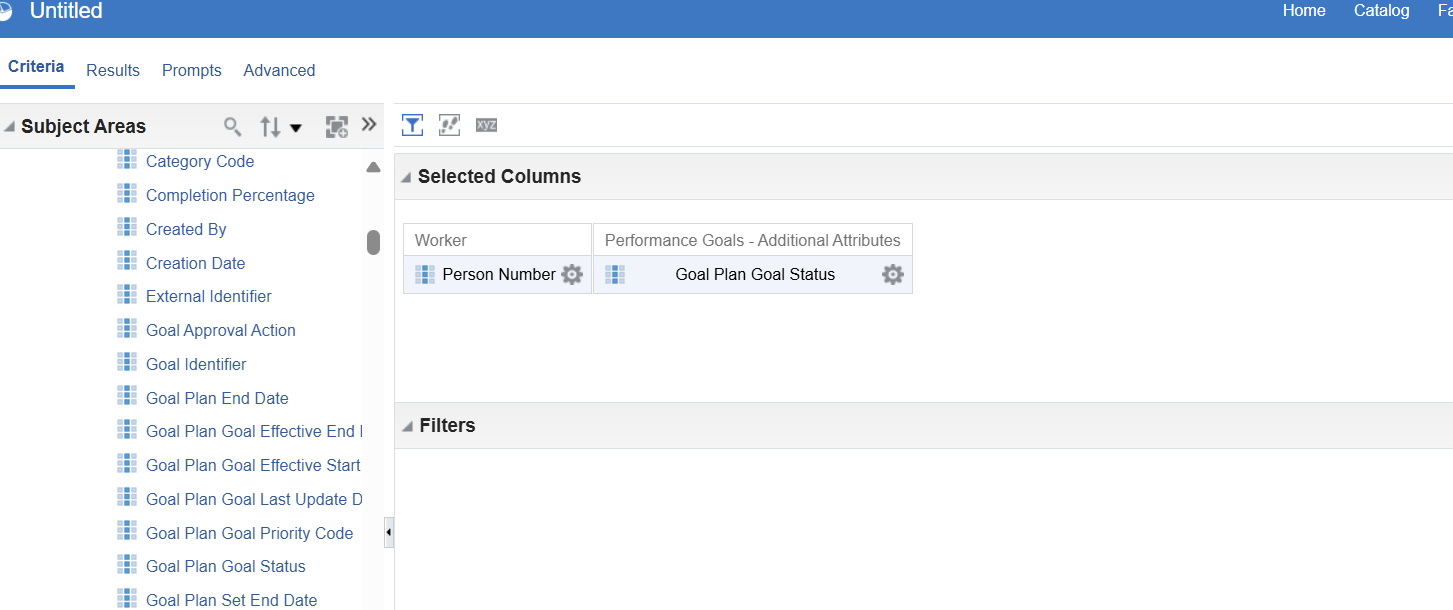Click Performance Goals - Additional Attributes header
Image resolution: width=1453 pixels, height=610 pixels.
click(753, 240)
